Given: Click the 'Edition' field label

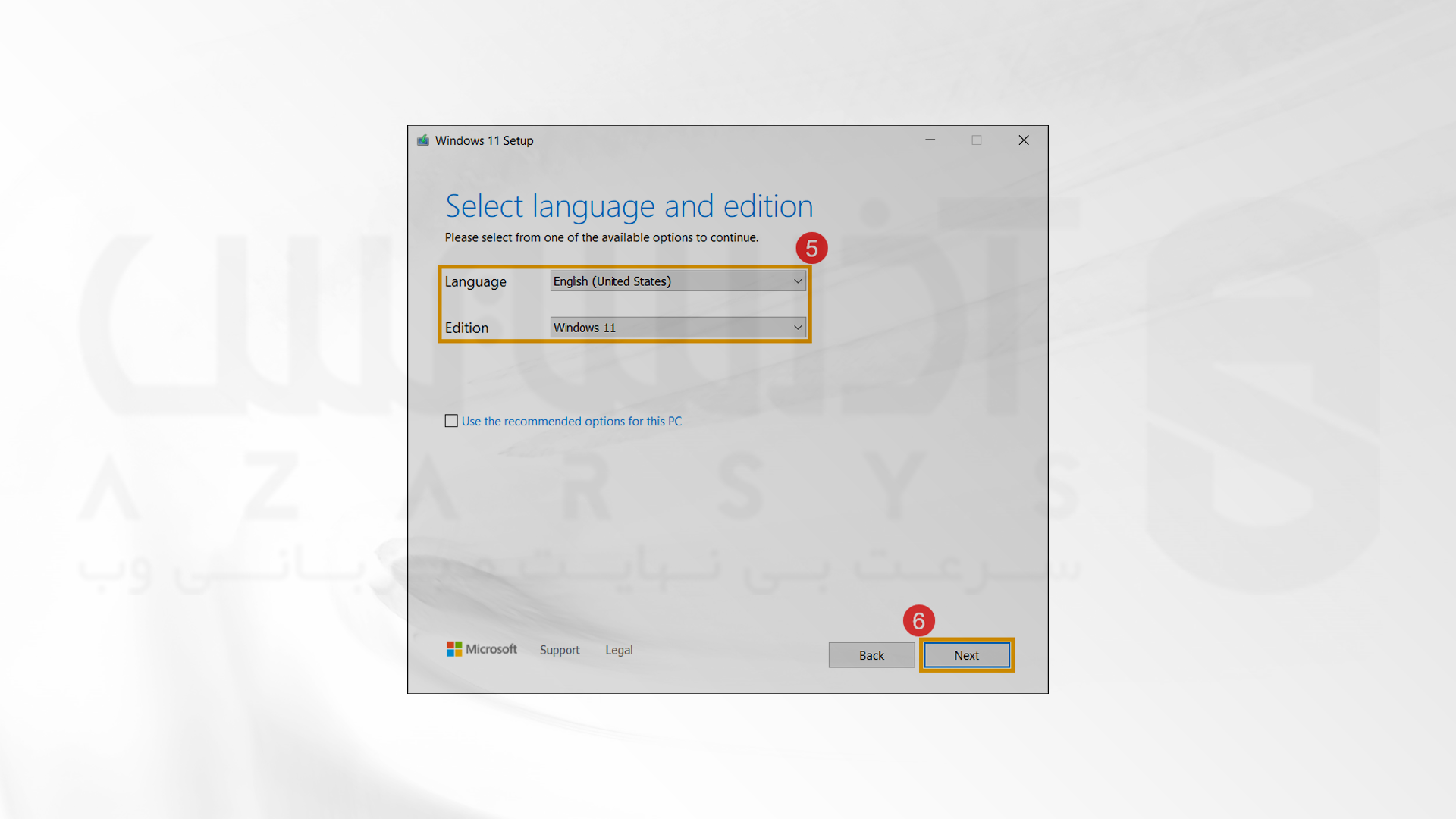Looking at the screenshot, I should 467,328.
